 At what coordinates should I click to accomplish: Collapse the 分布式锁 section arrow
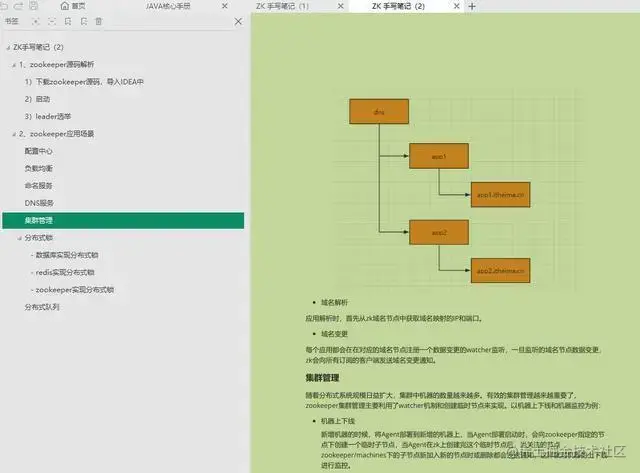click(20, 238)
